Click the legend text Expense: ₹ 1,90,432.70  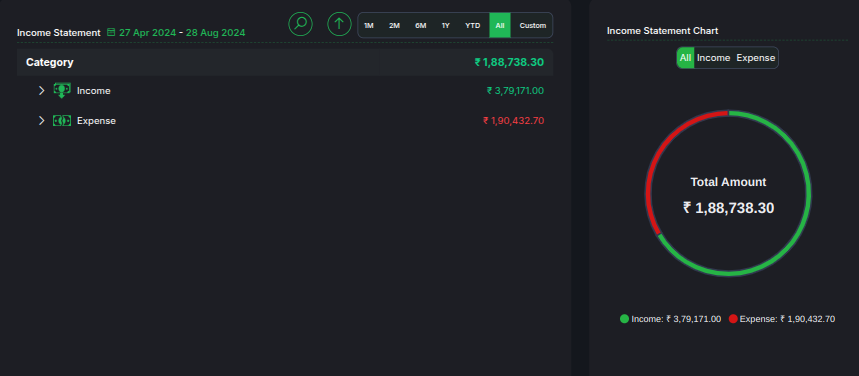[787, 319]
